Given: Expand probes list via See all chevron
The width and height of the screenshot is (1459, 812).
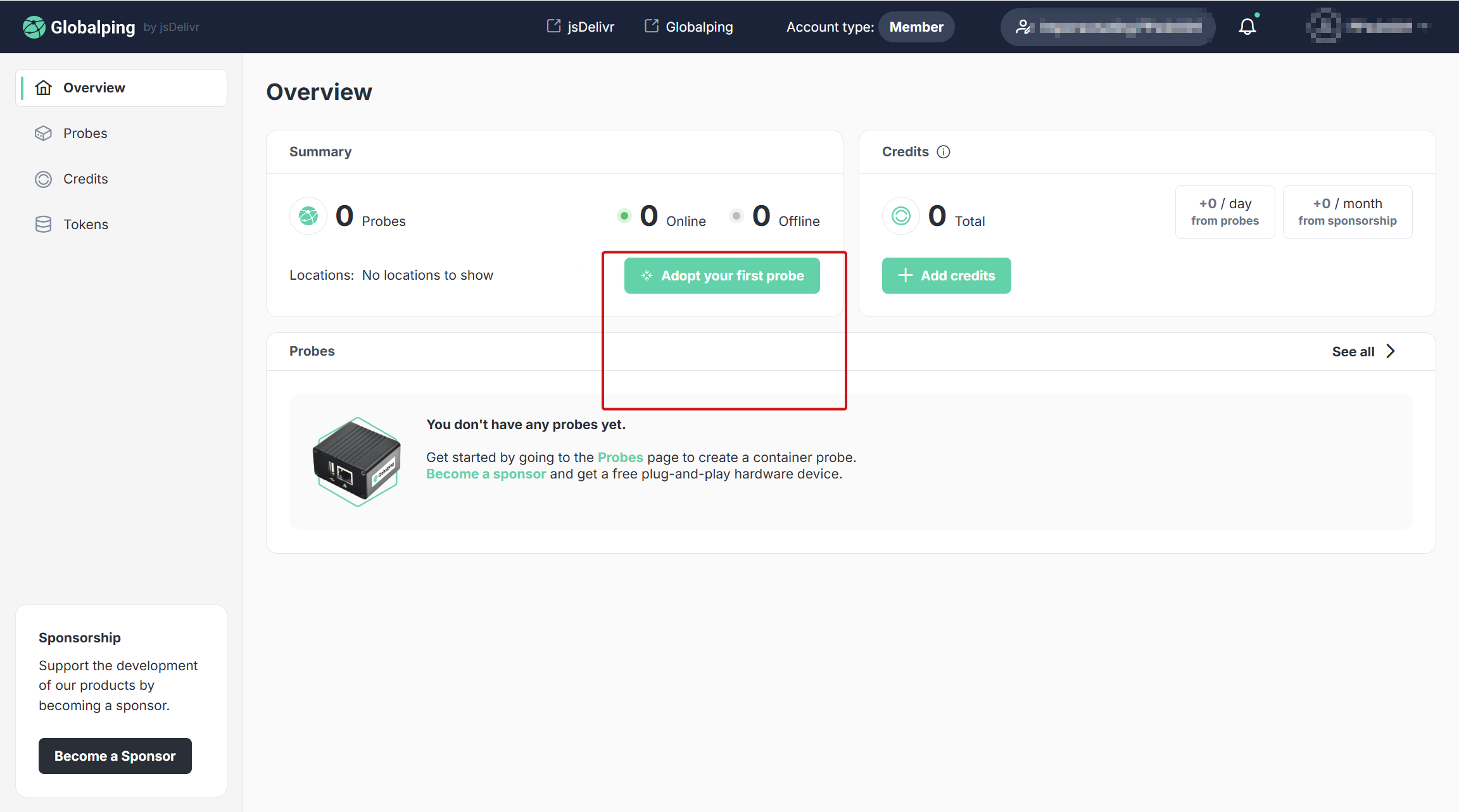Looking at the screenshot, I should tap(1391, 351).
